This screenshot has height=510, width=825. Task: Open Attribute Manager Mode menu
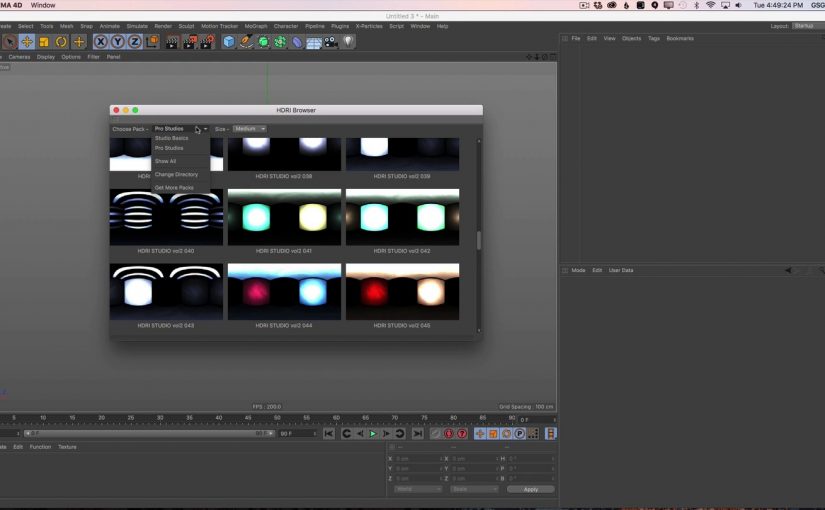point(578,271)
